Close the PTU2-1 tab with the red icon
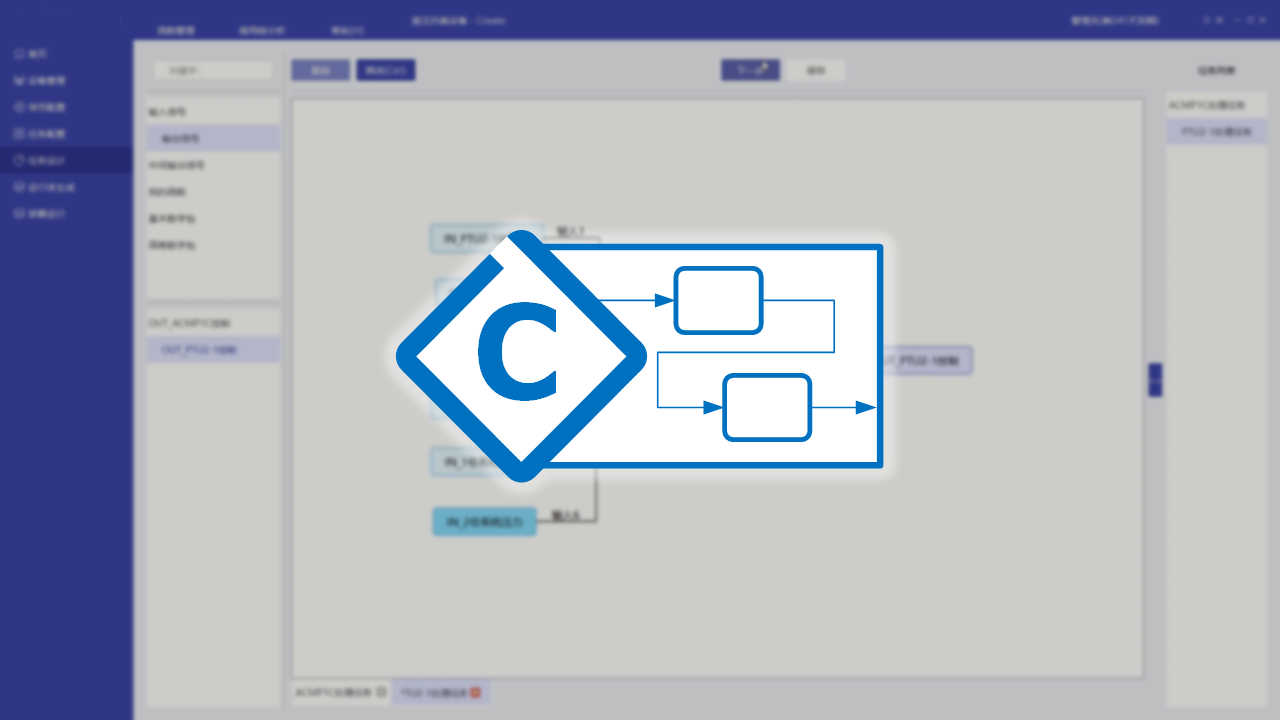 click(475, 692)
